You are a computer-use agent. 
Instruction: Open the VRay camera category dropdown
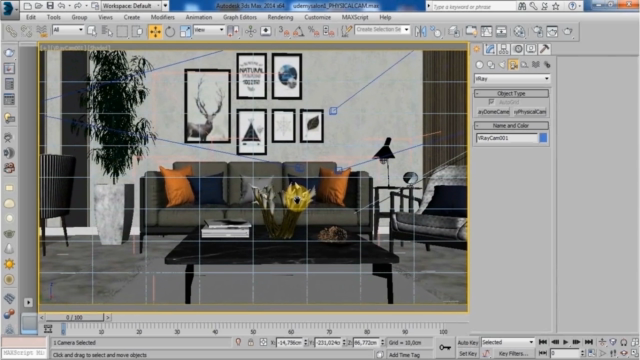(x=512, y=78)
